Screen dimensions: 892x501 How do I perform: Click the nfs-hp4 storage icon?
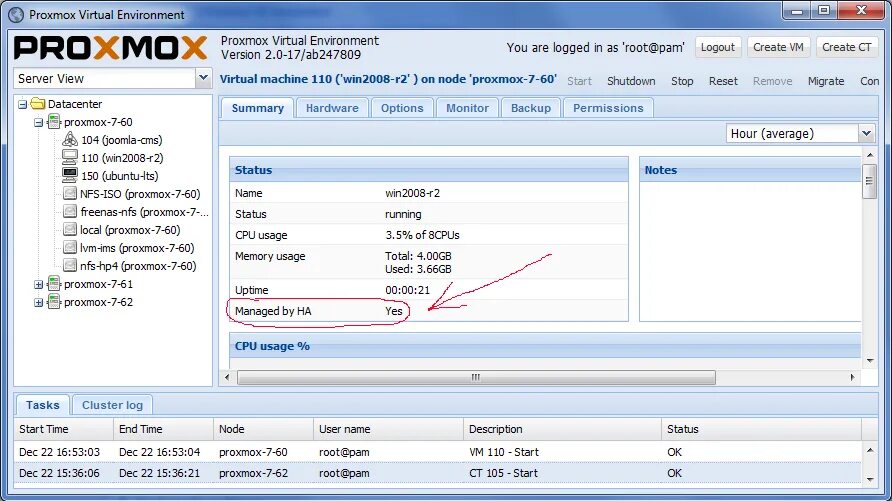(70, 266)
